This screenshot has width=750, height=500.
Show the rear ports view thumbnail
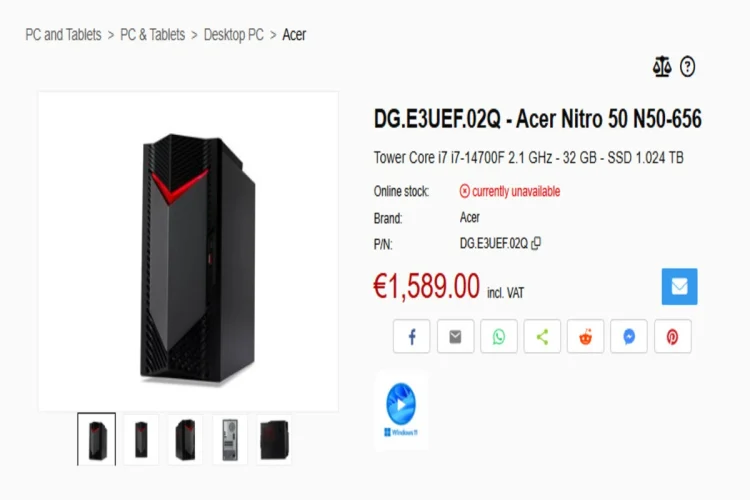[x=230, y=440]
